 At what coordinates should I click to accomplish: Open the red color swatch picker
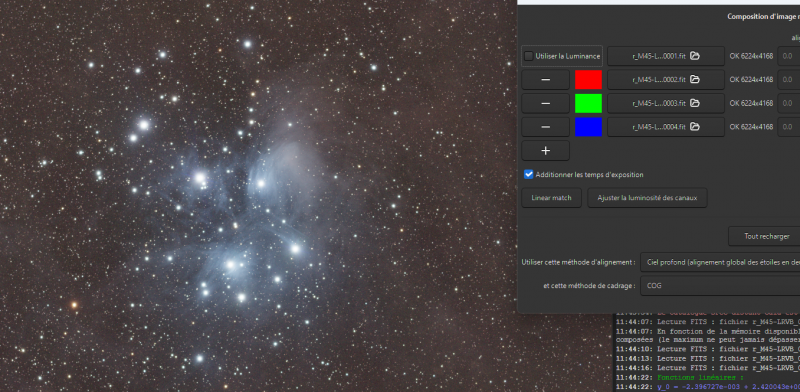coord(588,80)
